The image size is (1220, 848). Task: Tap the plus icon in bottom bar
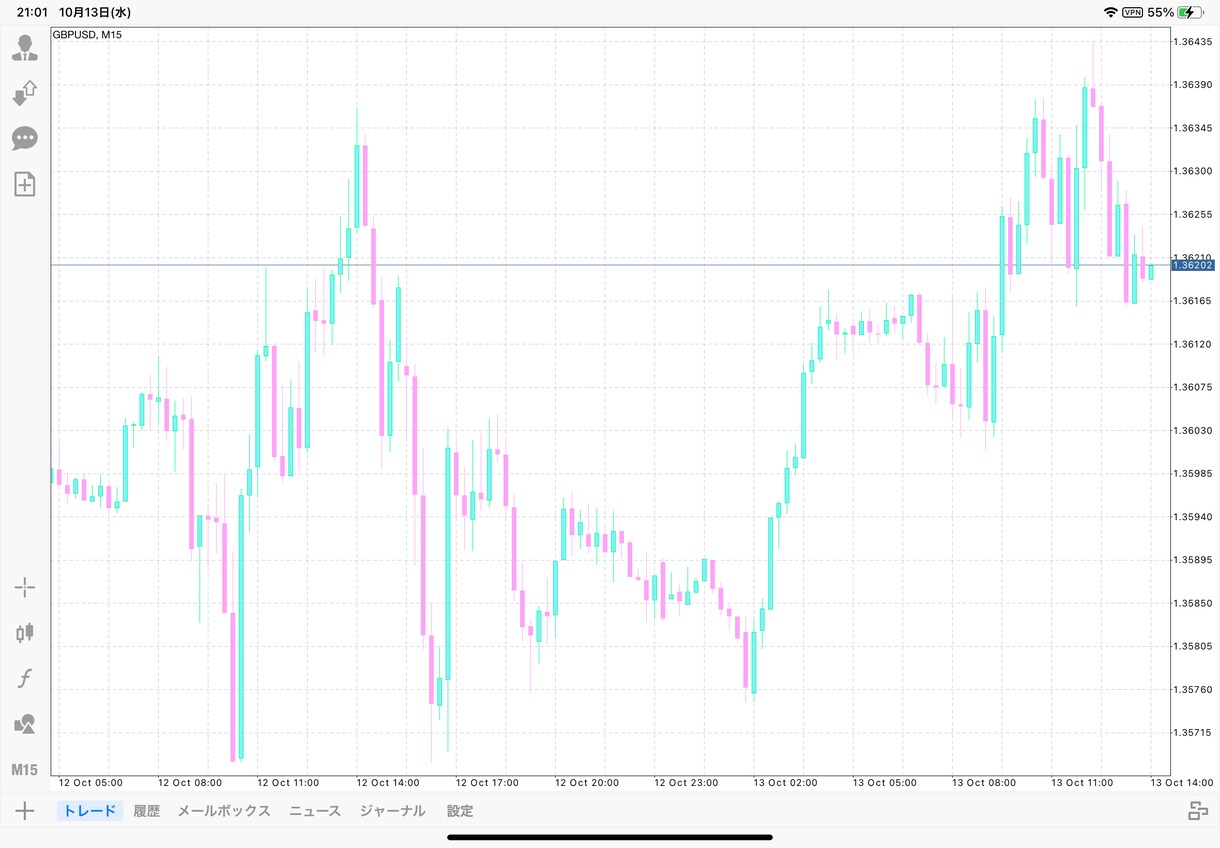[x=25, y=811]
